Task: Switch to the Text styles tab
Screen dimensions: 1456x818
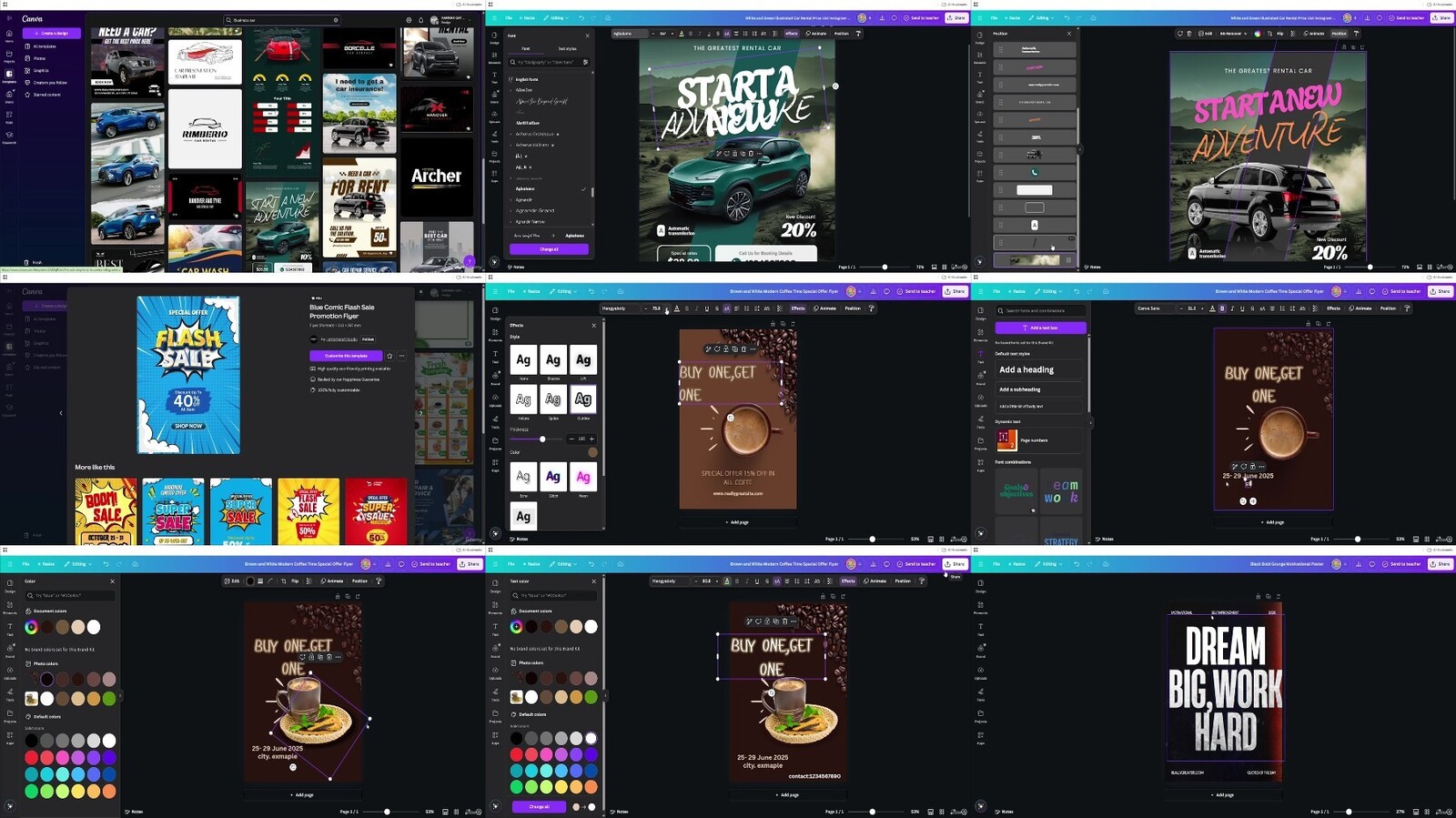Action: 566,48
